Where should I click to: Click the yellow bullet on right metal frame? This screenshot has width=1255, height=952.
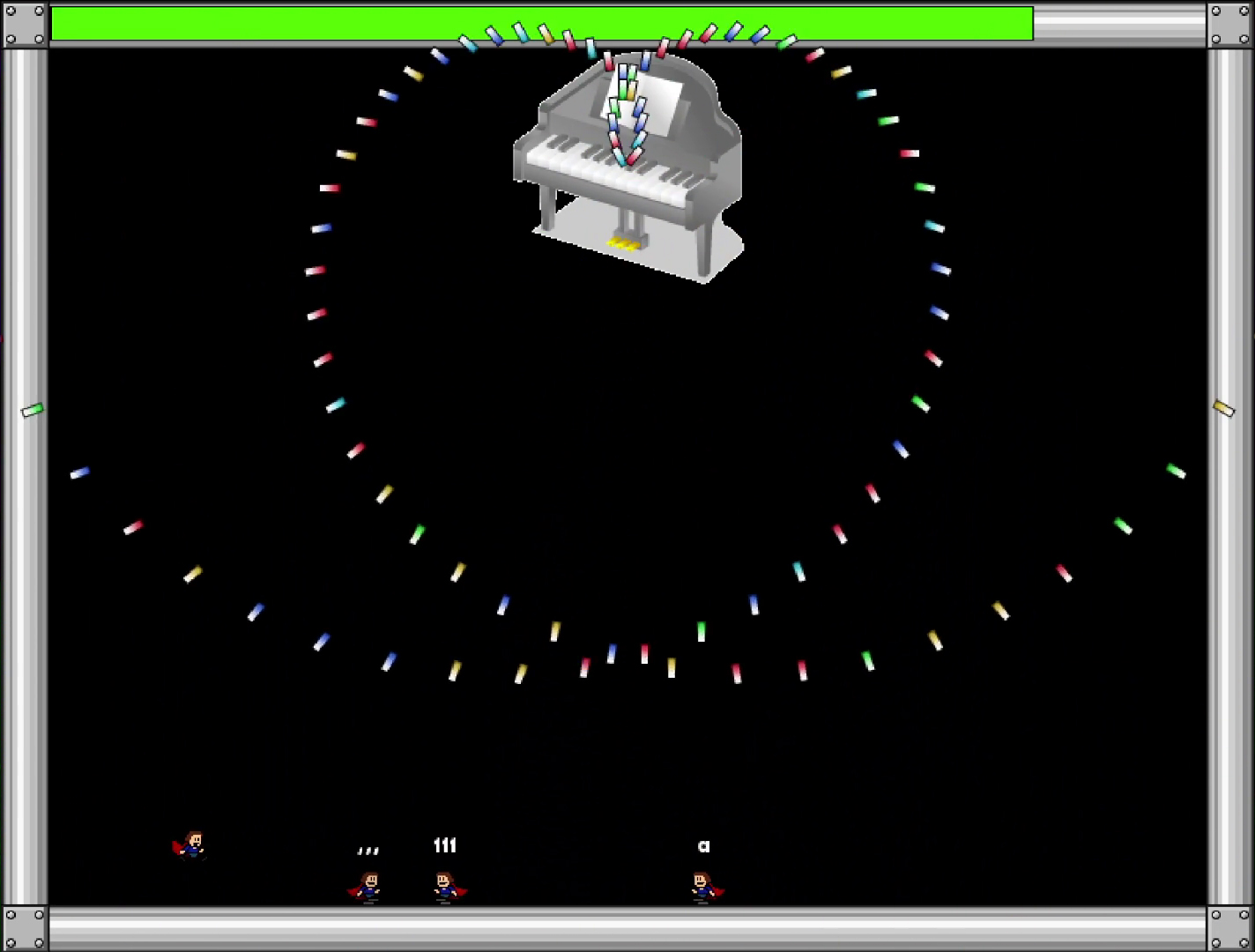(1223, 407)
